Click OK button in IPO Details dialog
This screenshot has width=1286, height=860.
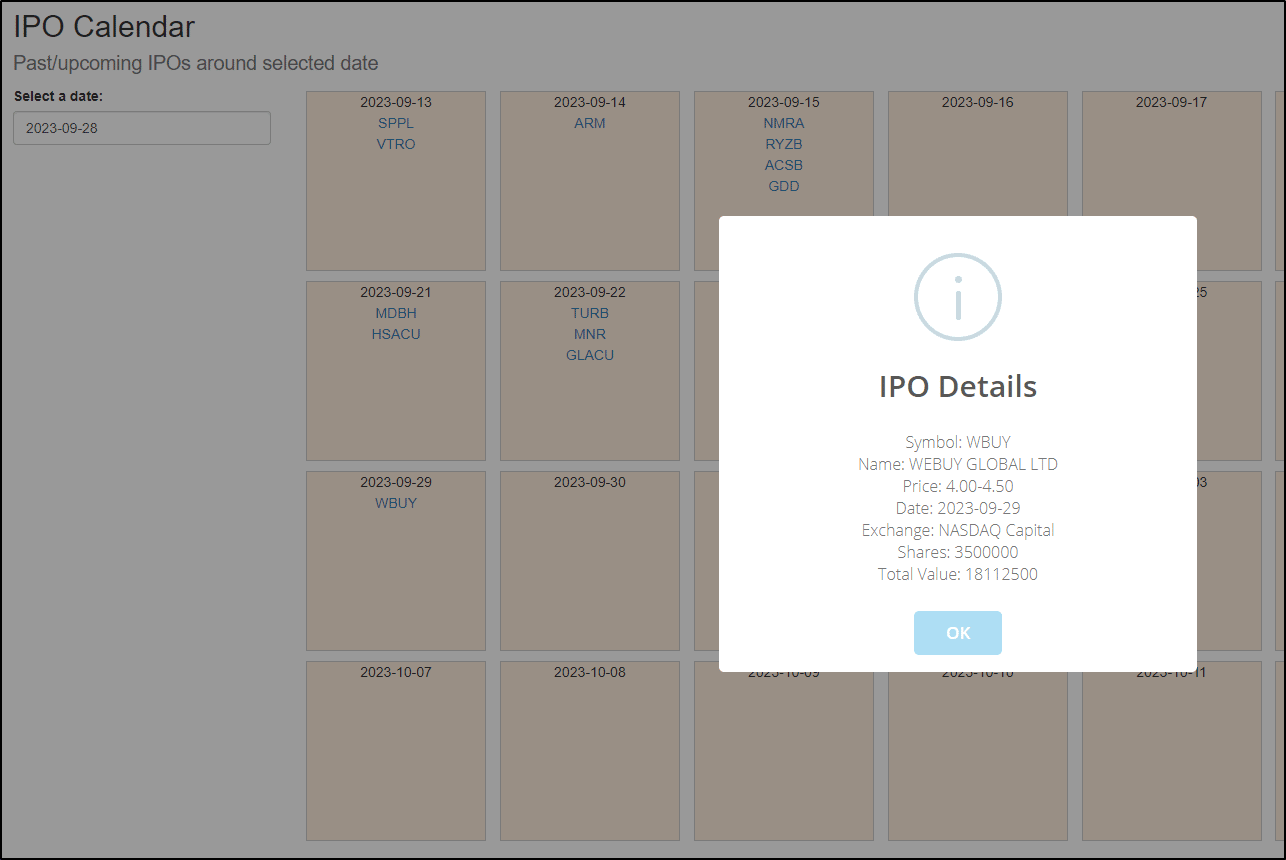click(957, 633)
